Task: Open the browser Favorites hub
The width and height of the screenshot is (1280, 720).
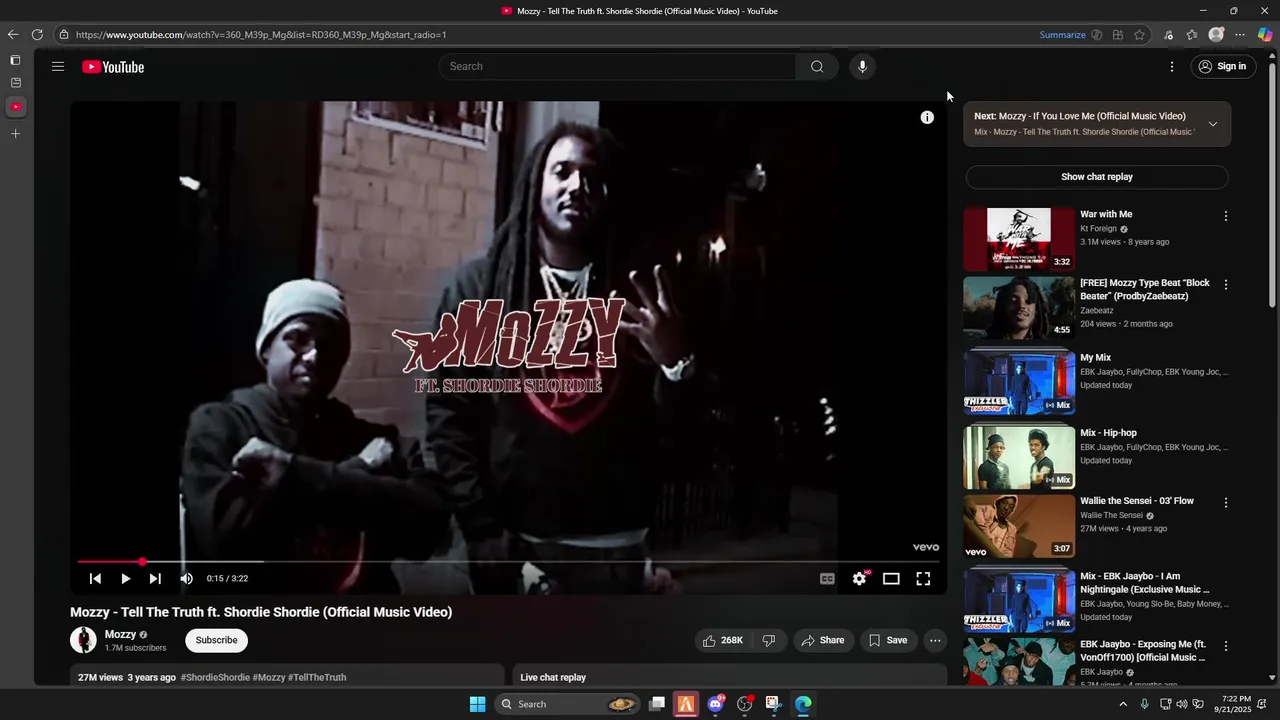Action: (1192, 35)
